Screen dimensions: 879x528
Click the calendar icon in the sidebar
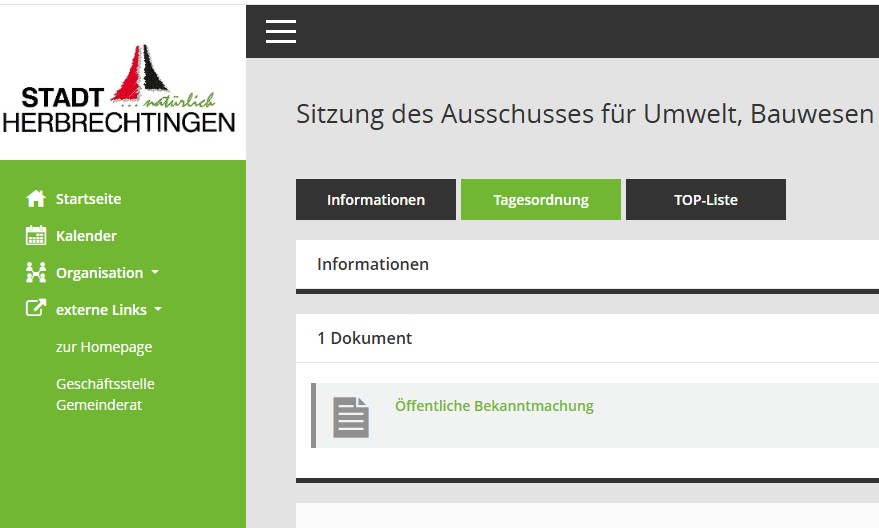click(36, 236)
